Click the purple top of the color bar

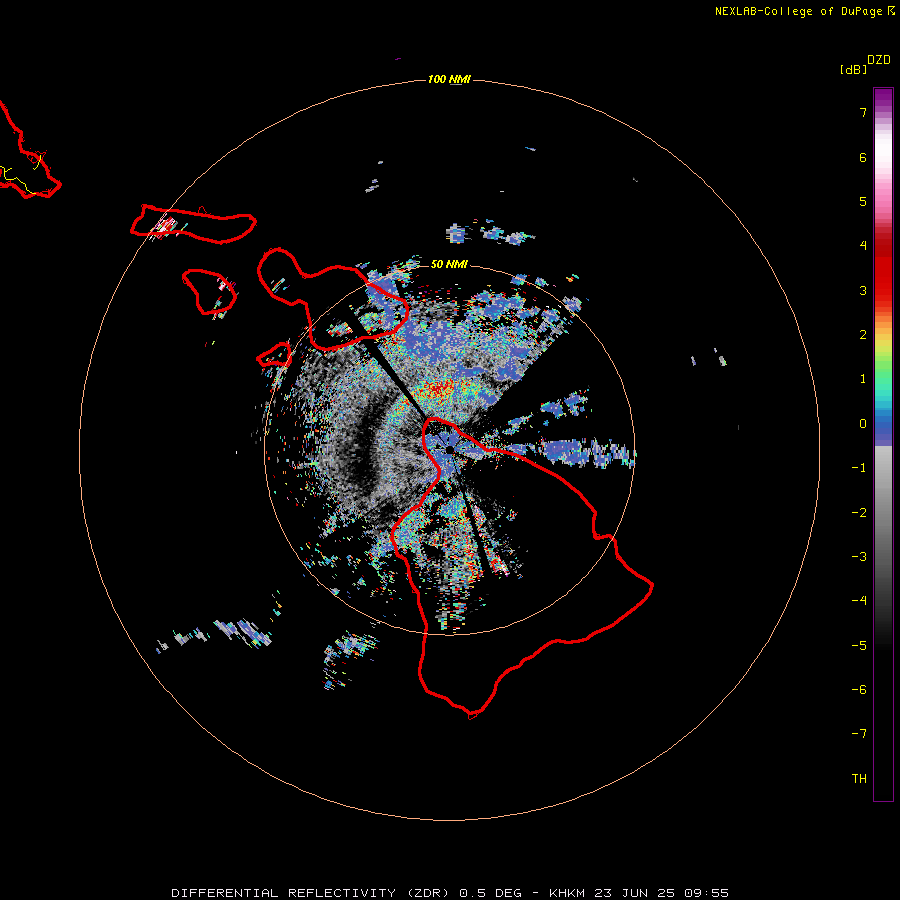(883, 99)
